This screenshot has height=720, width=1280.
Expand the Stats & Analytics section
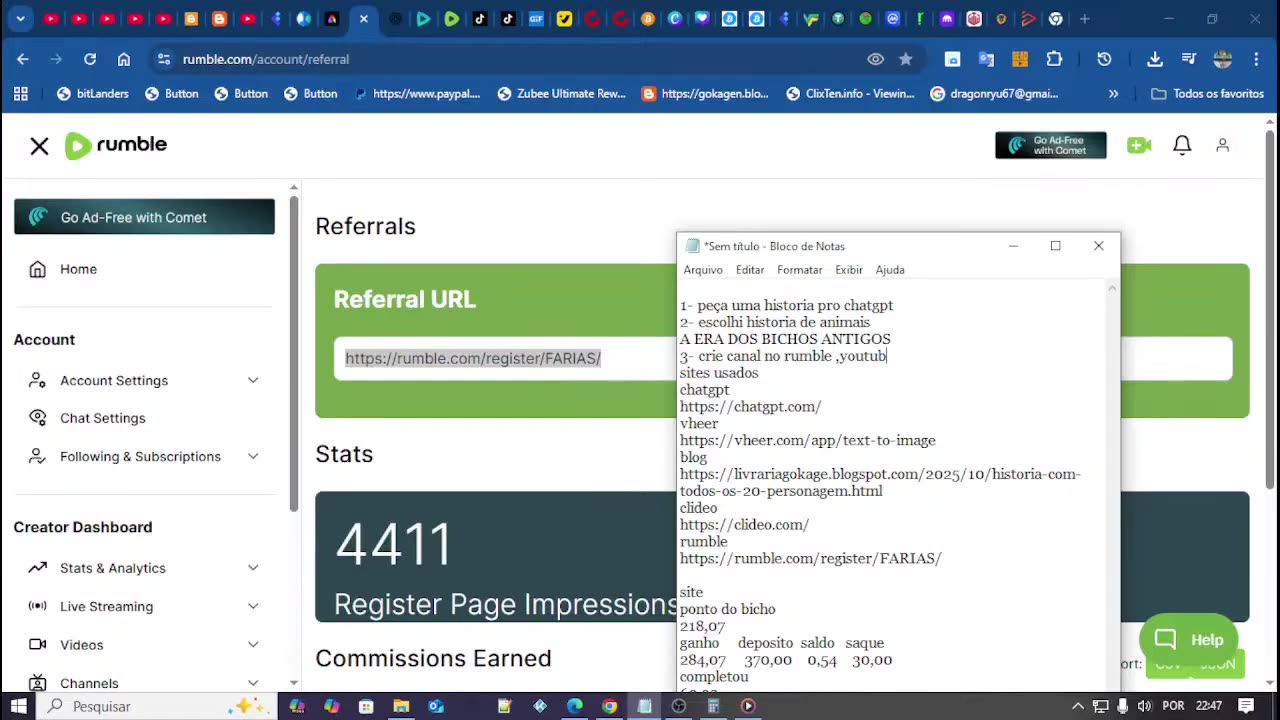pyautogui.click(x=144, y=568)
